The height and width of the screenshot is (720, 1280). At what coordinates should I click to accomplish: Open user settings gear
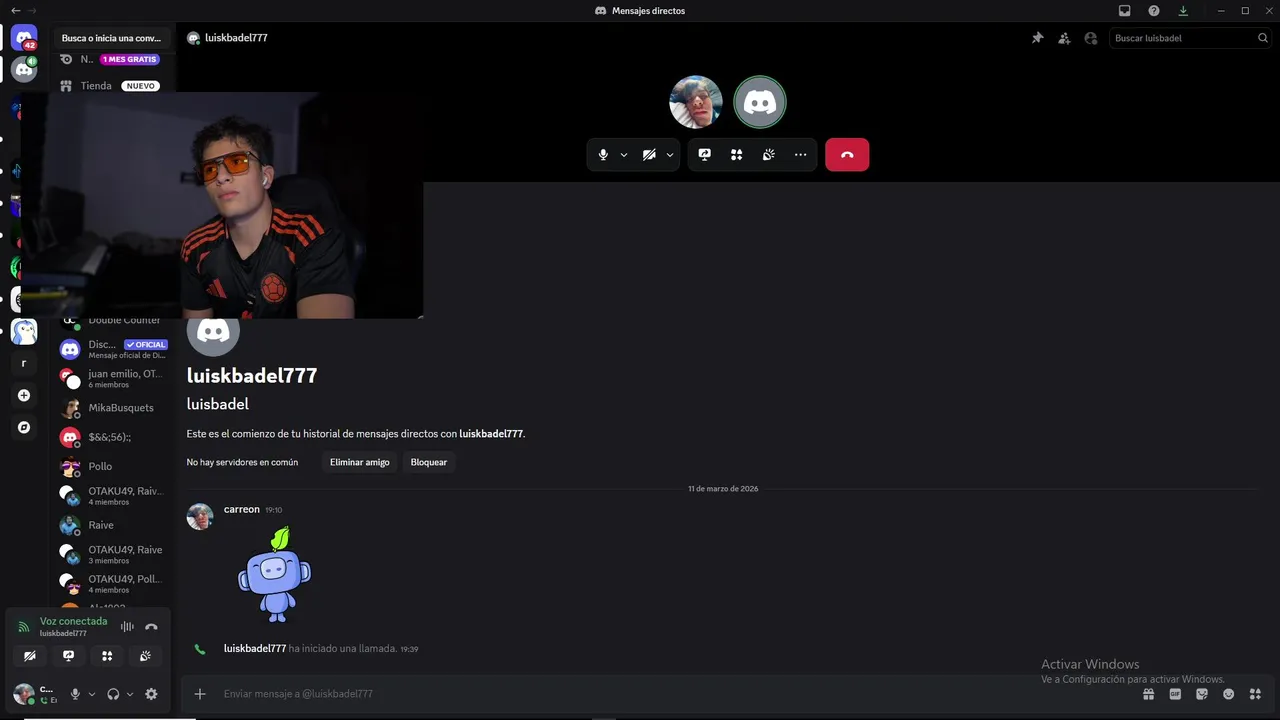[x=151, y=694]
